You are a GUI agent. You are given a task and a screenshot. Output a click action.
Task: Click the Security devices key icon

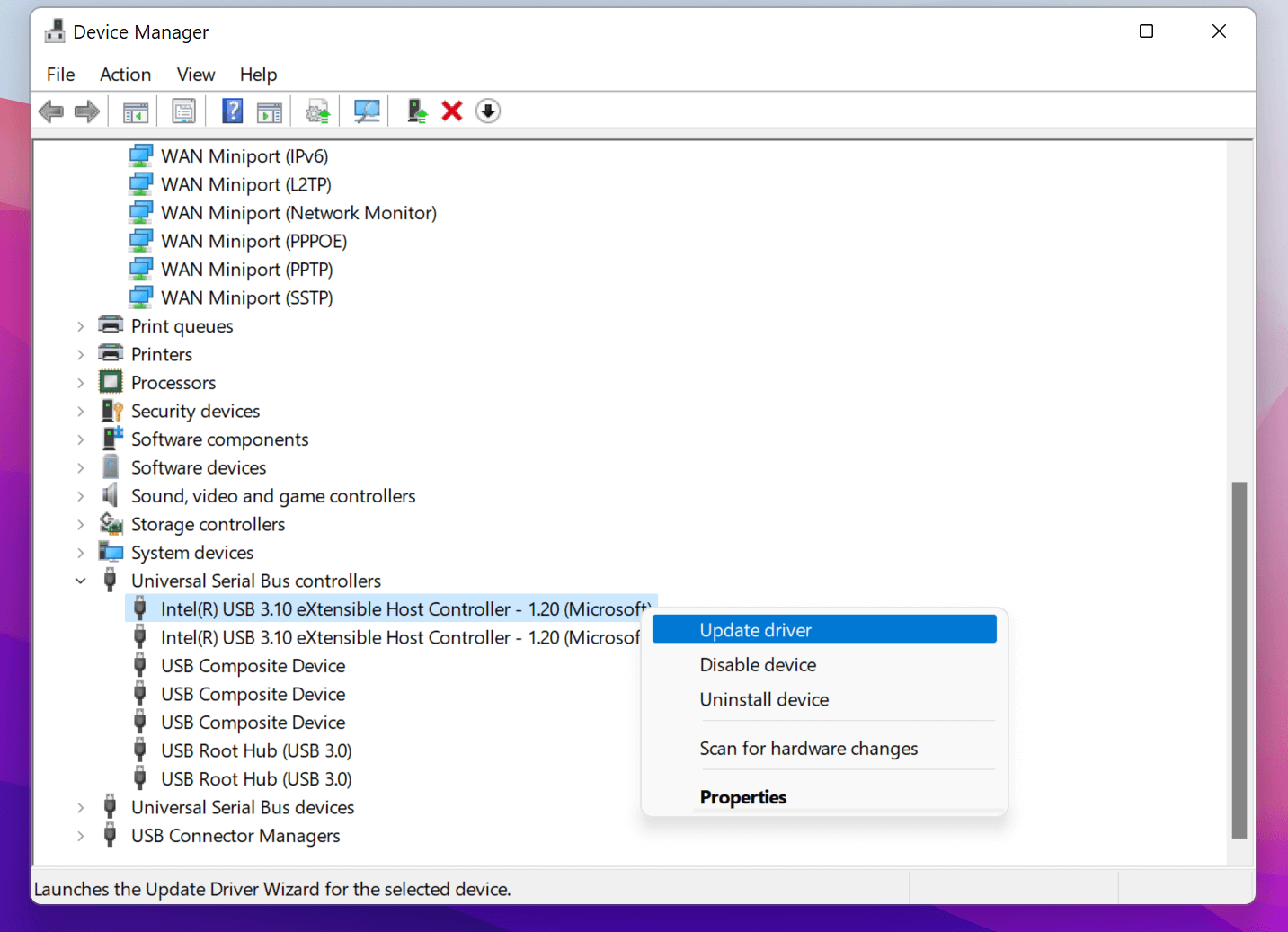[111, 411]
